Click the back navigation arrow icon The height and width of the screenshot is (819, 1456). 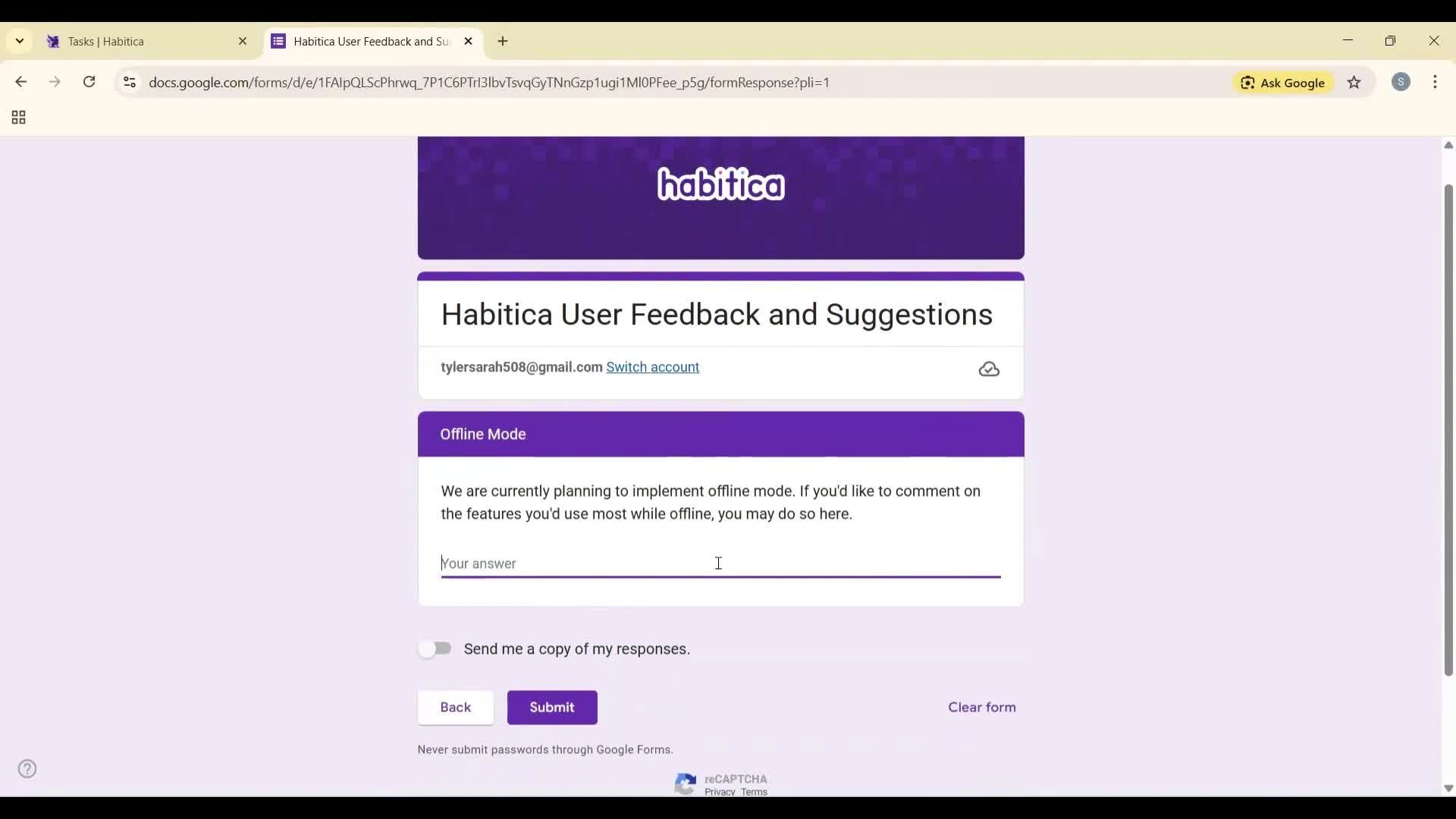20,82
